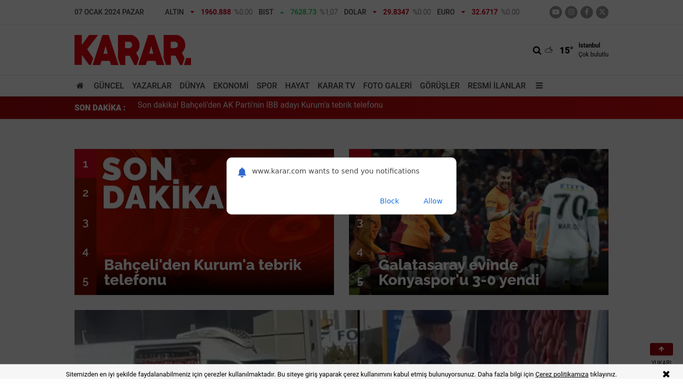Open the Instagram social icon
Screen dimensions: 683x384
point(571,12)
